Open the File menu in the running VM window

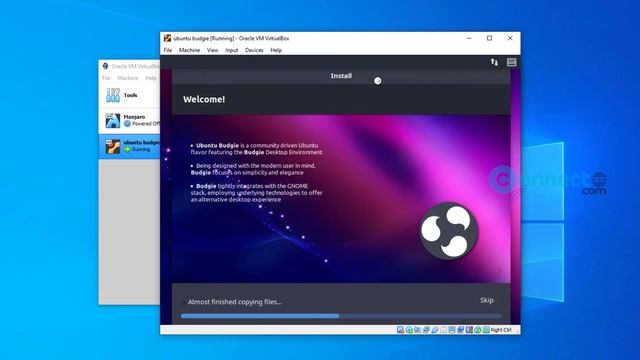click(x=168, y=50)
